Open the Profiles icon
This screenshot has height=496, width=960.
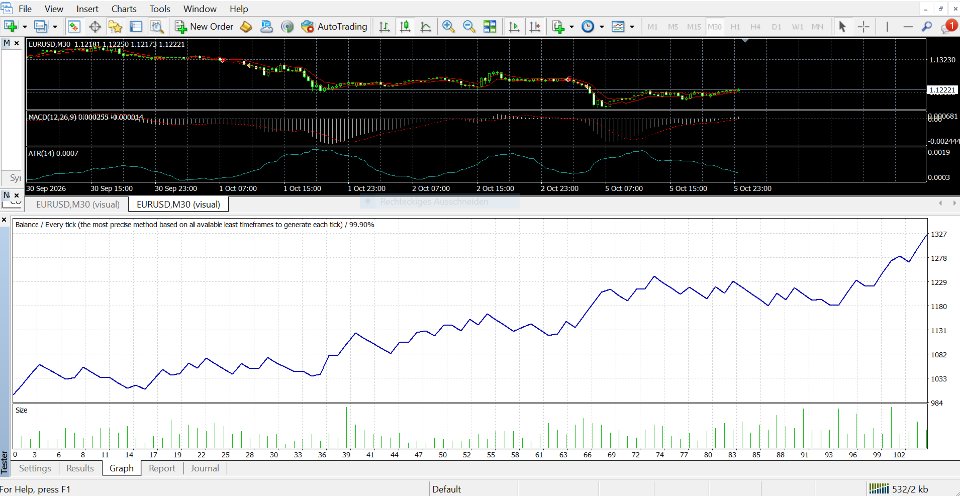(x=40, y=26)
